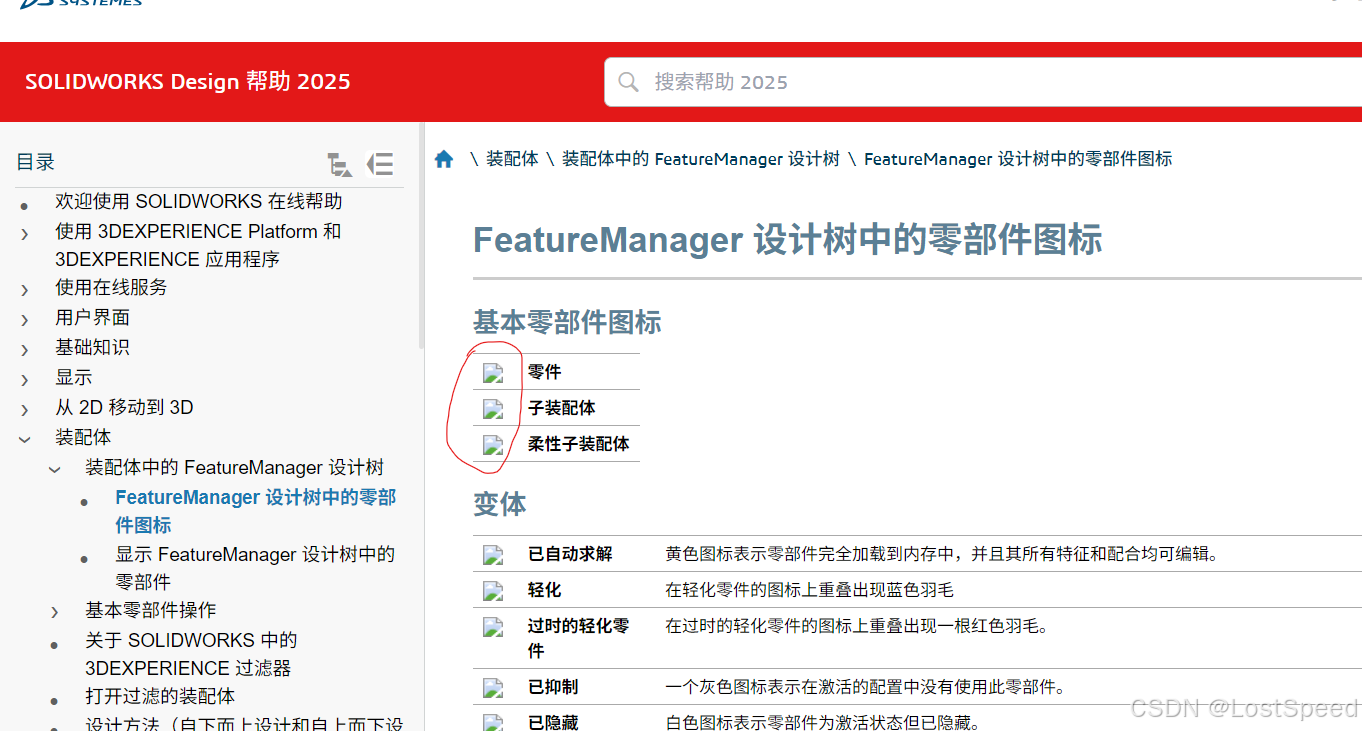Image resolution: width=1362 pixels, height=731 pixels.
Task: Open 显示 FeatureManager 设计树中的零部件 topic
Action: point(255,568)
